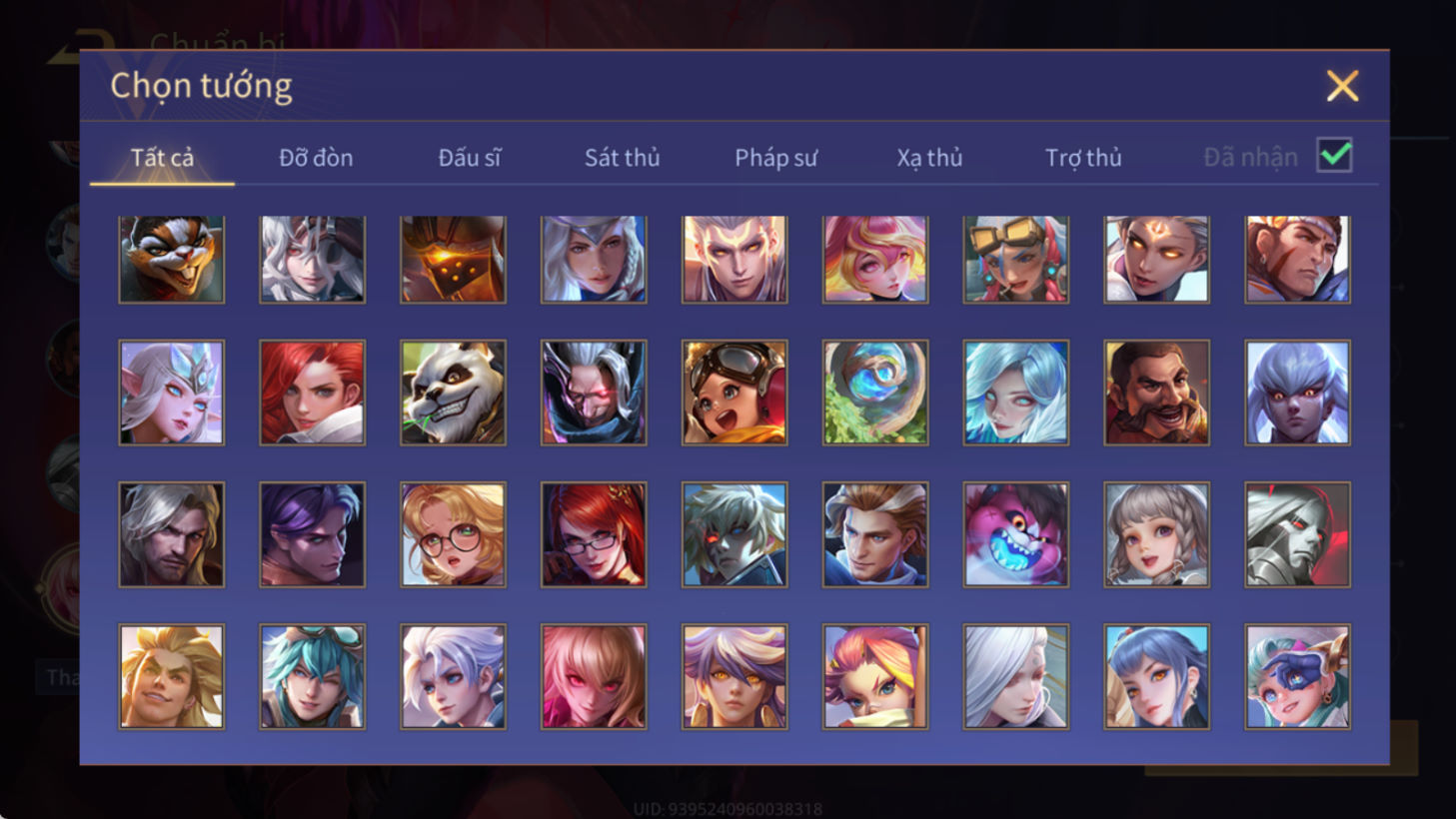Pick the blonde girl with round glasses
This screenshot has width=1456, height=819.
click(x=453, y=534)
